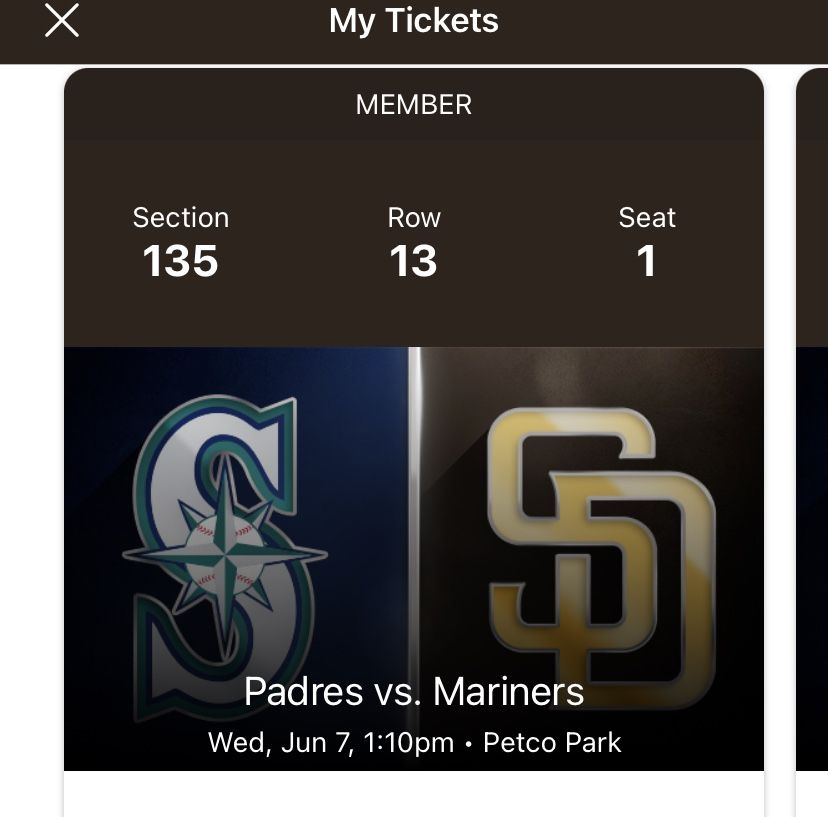Select section number 135
The width and height of the screenshot is (828, 817).
181,262
